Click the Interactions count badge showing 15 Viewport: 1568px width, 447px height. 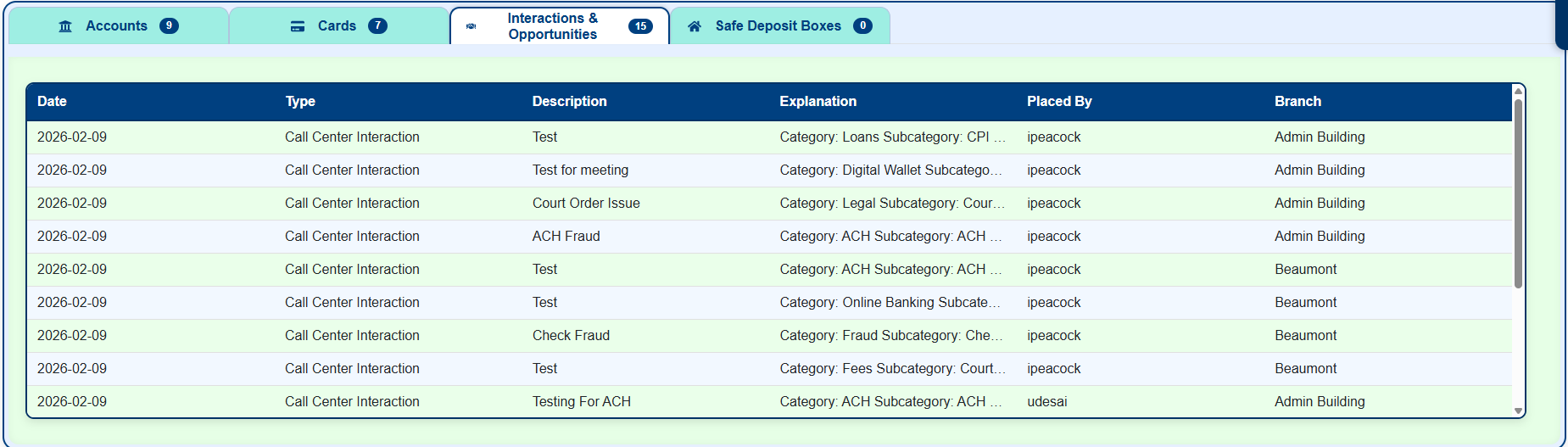pyautogui.click(x=641, y=26)
